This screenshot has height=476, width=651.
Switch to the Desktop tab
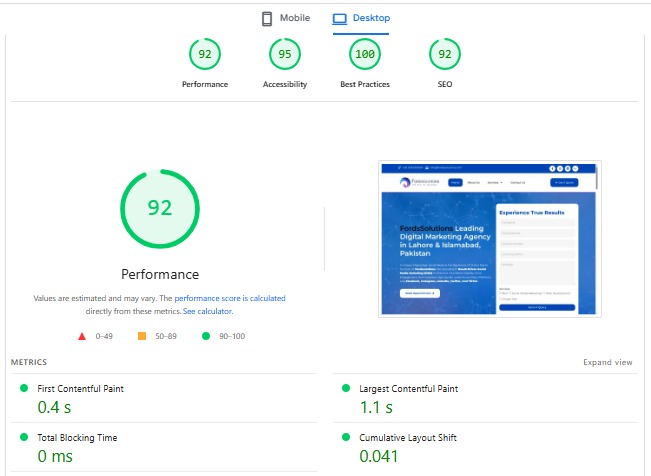361,19
